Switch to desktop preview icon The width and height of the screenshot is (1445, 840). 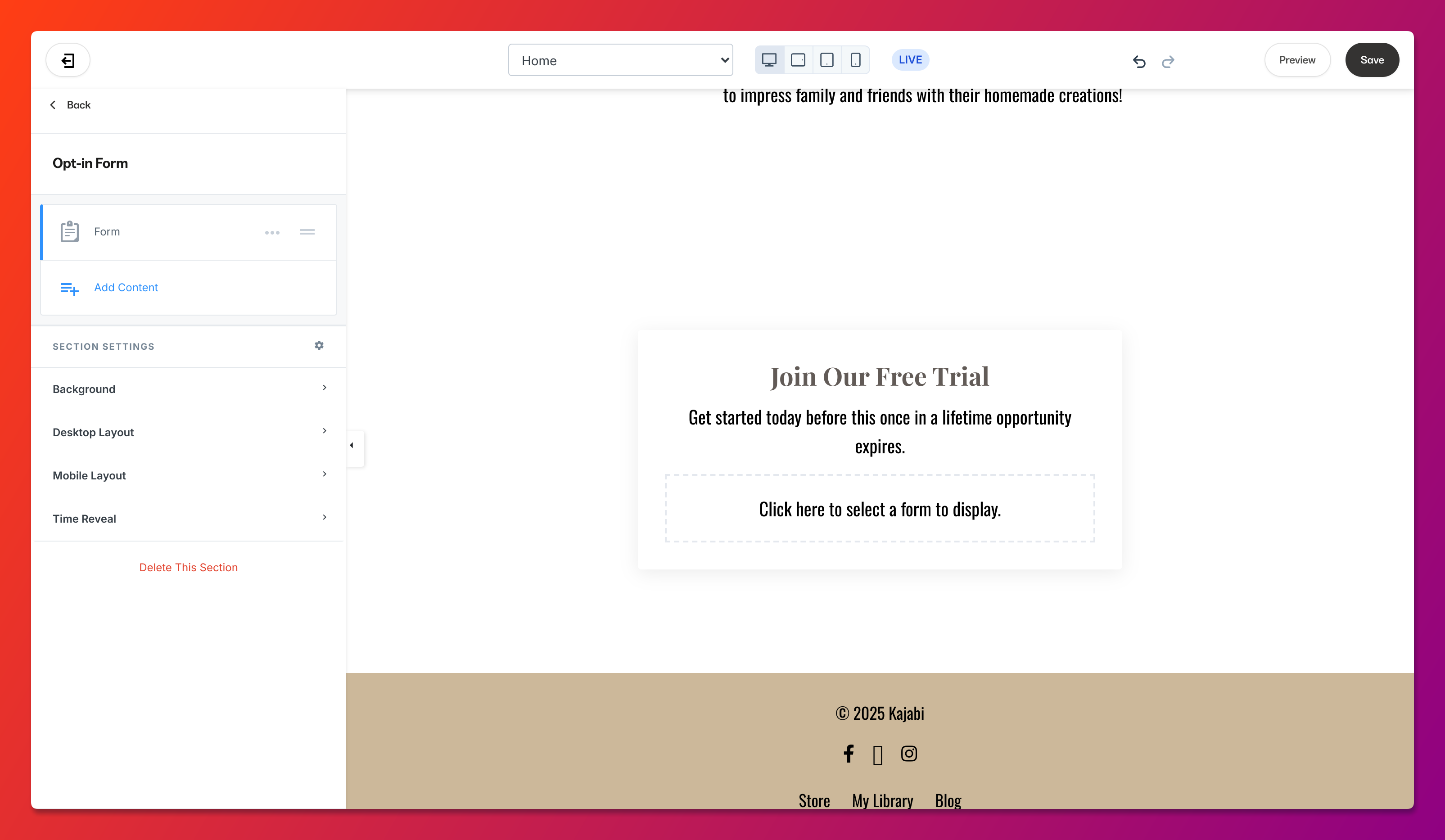tap(769, 59)
